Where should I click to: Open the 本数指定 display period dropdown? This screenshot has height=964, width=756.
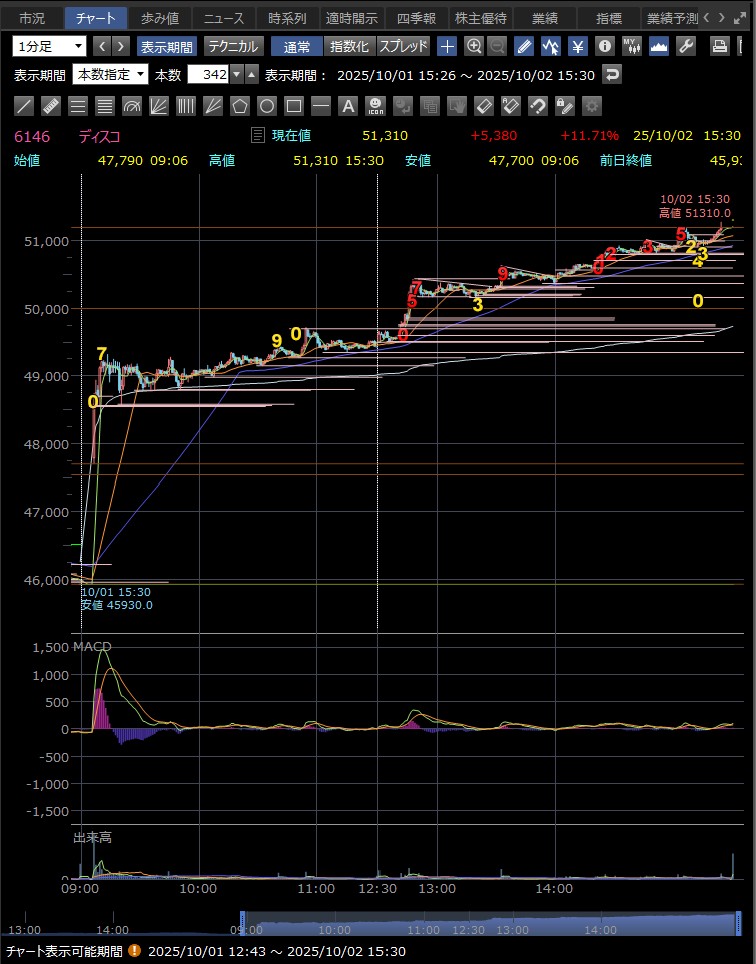pos(110,74)
